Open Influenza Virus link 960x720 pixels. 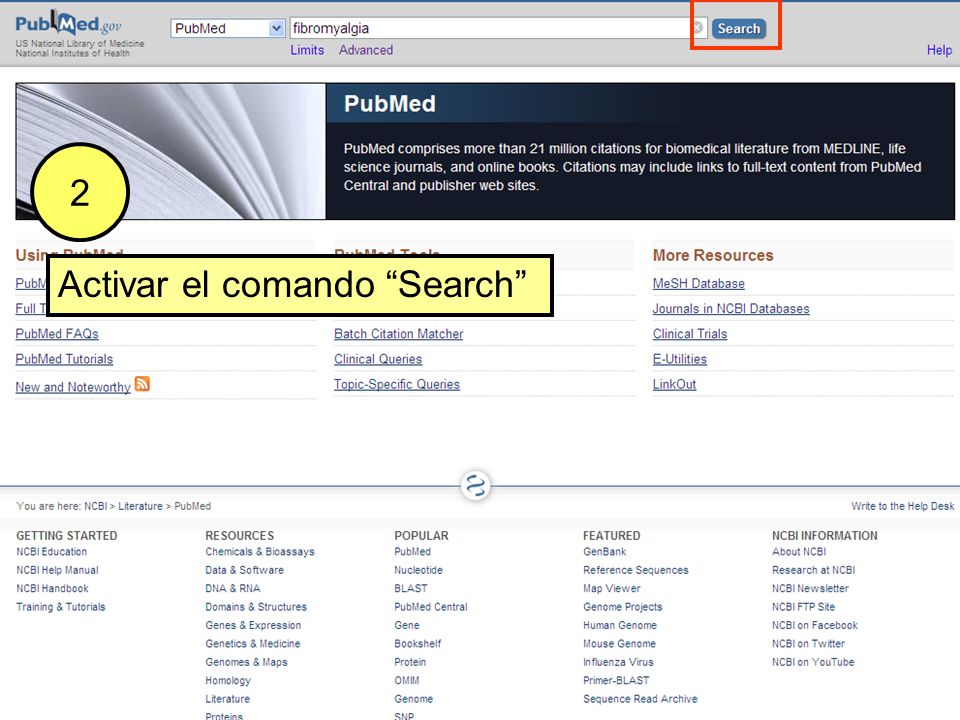point(618,662)
